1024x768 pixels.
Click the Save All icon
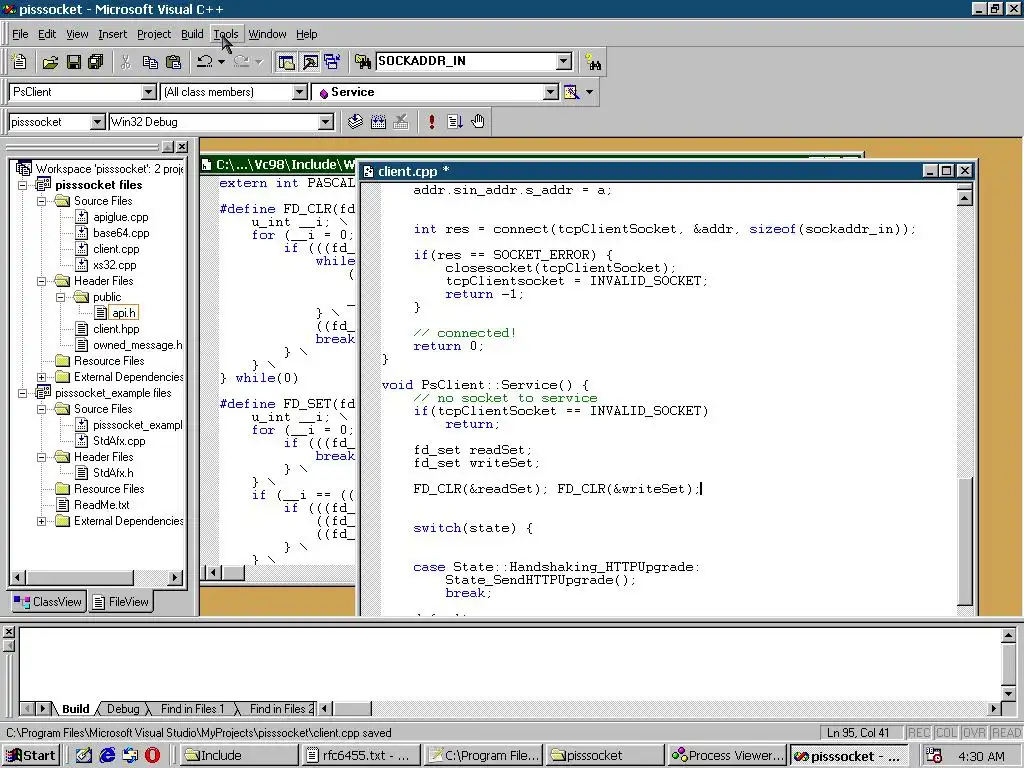pos(96,61)
